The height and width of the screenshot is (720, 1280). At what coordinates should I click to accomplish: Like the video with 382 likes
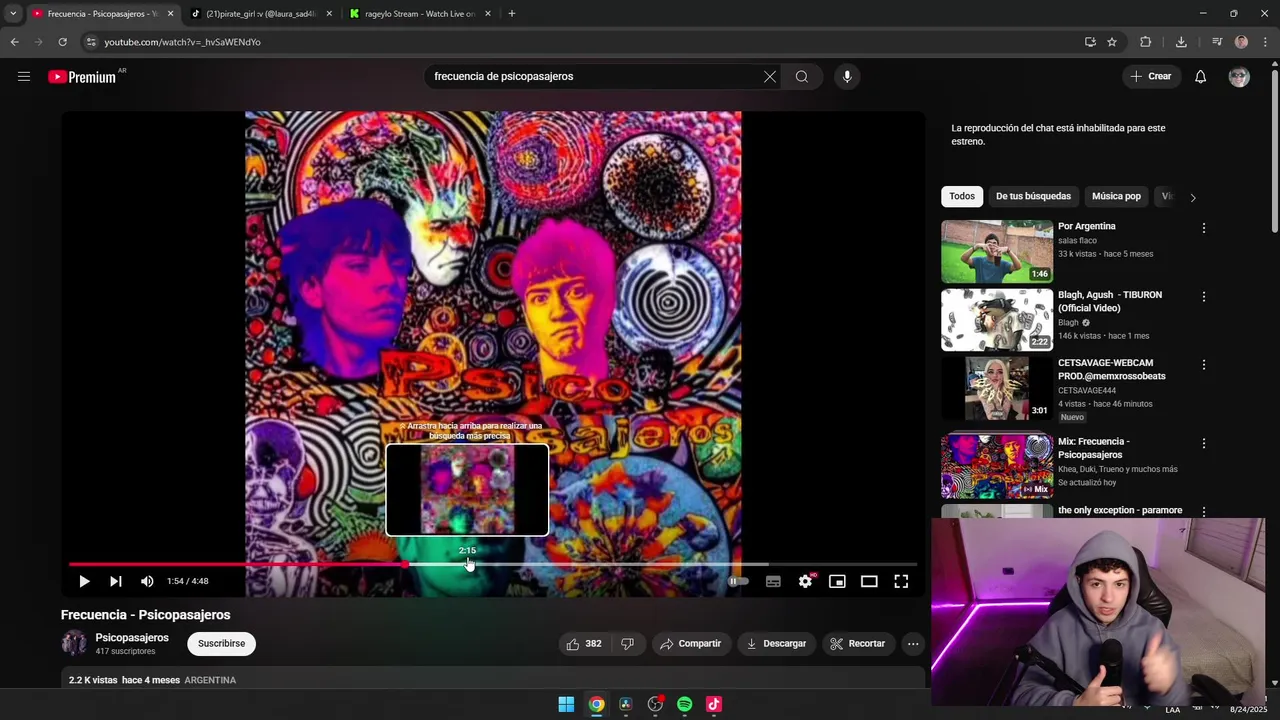[584, 644]
